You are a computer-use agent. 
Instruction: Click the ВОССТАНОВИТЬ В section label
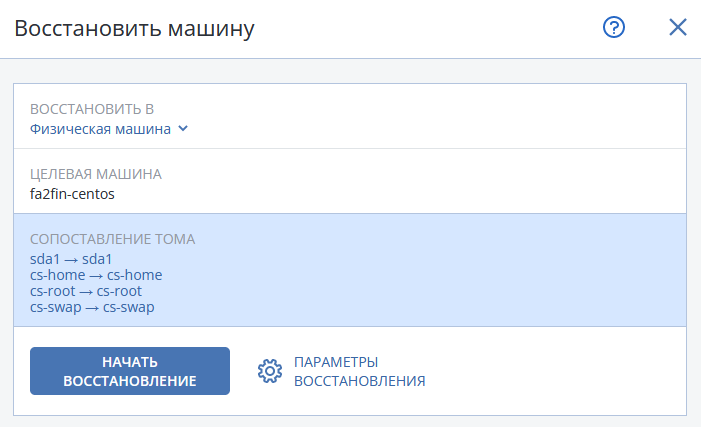tap(92, 109)
